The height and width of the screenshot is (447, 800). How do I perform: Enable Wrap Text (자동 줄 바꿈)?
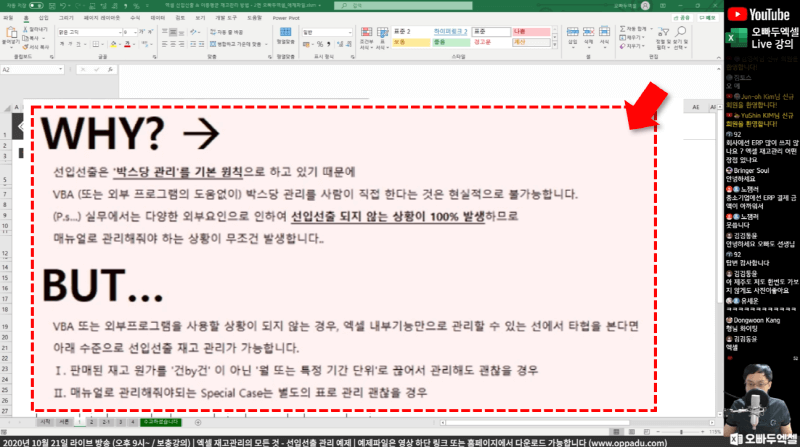tap(227, 32)
